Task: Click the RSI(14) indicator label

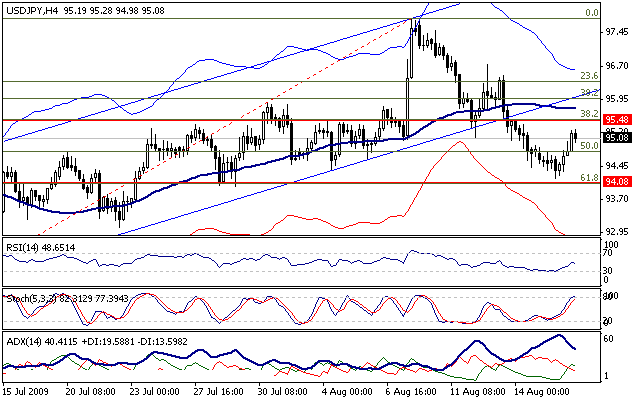Action: [x=24, y=246]
